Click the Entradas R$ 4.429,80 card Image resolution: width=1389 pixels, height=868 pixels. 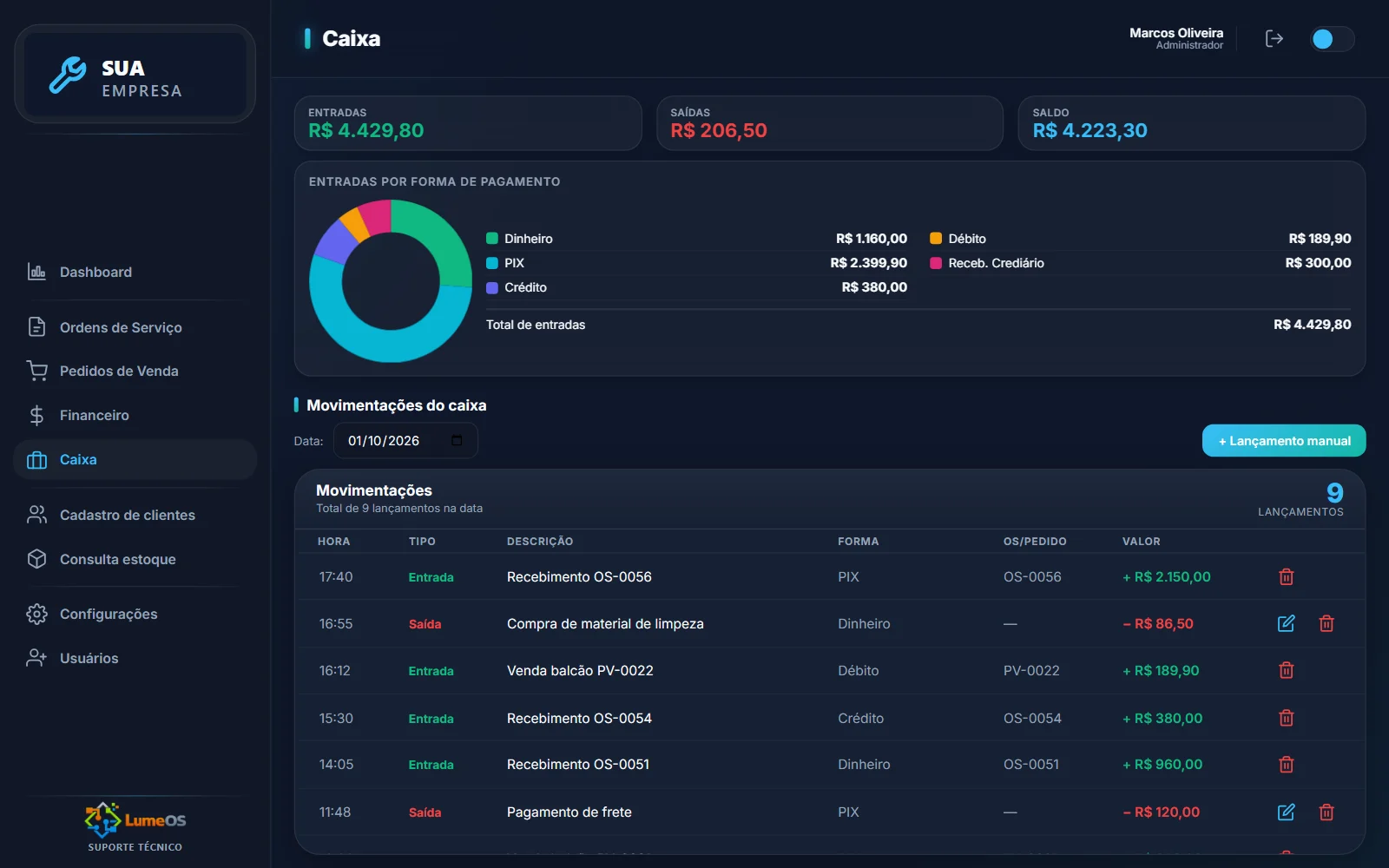(x=468, y=123)
